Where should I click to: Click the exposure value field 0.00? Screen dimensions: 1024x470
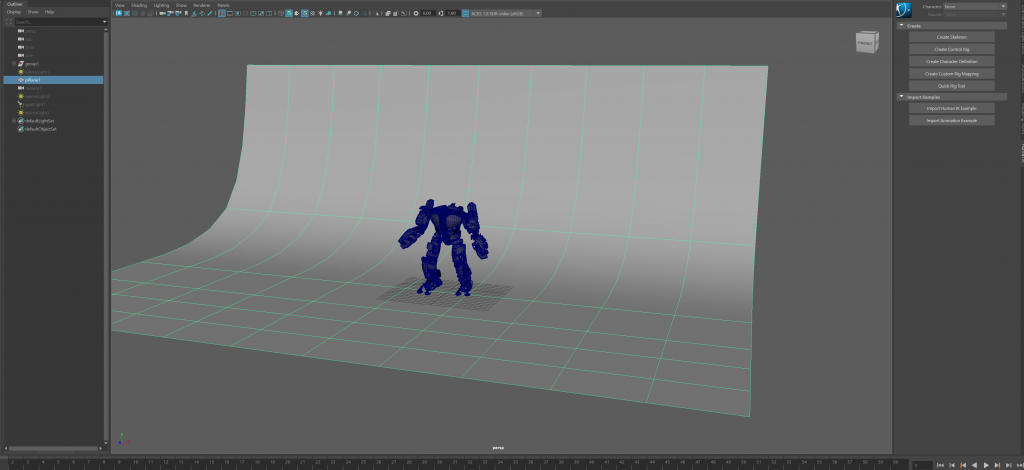tap(428, 13)
